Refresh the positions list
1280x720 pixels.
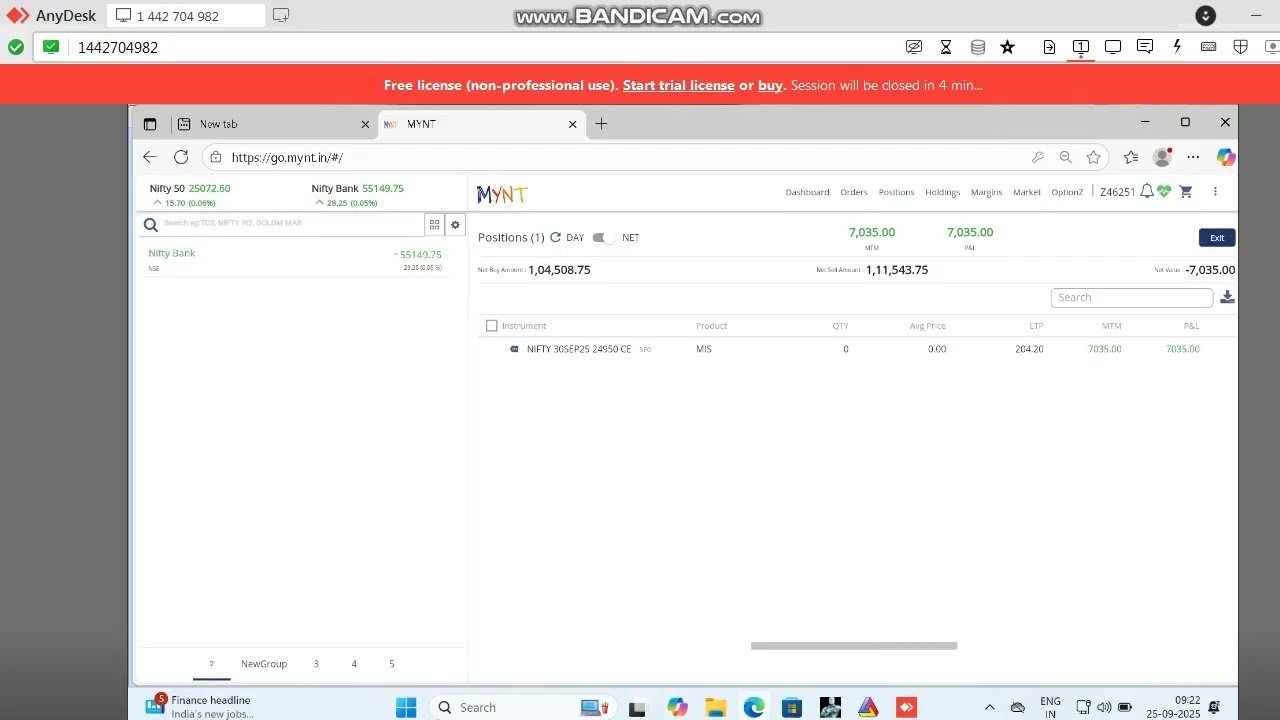[x=556, y=238]
